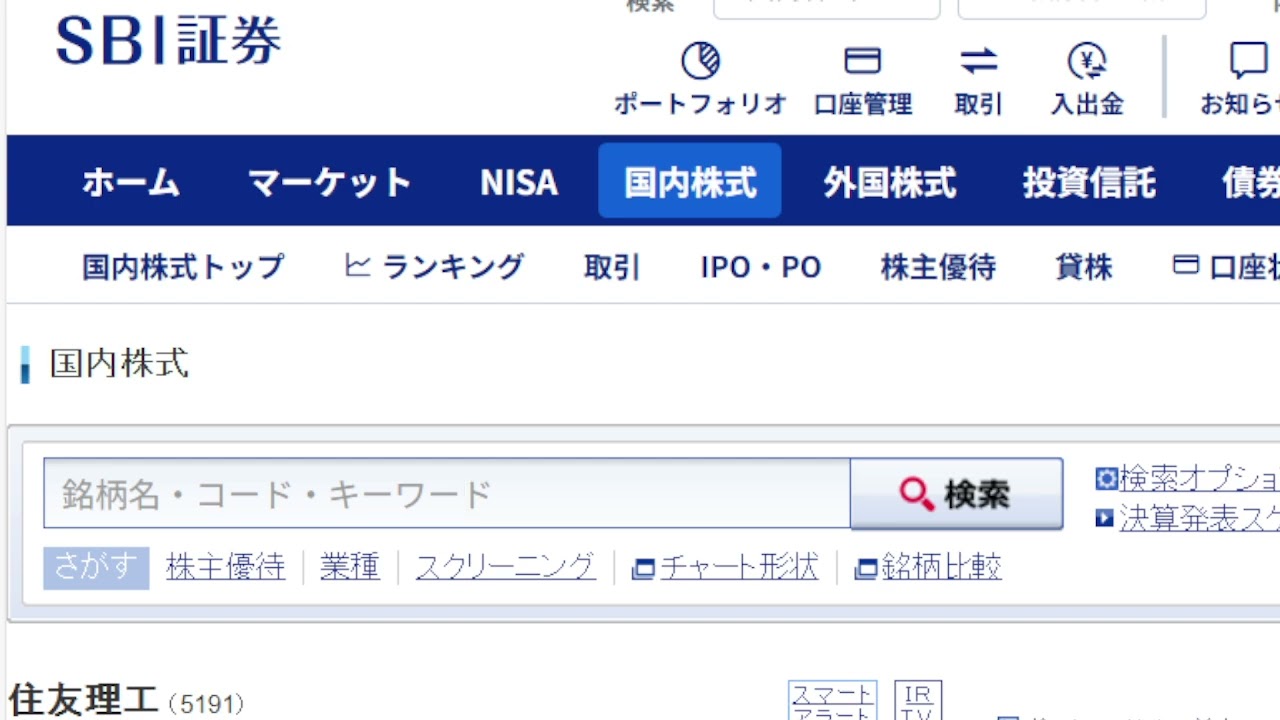Viewport: 1280px width, 720px height.
Task: Open the 決算発表スケジュール link
Action: point(1199,518)
